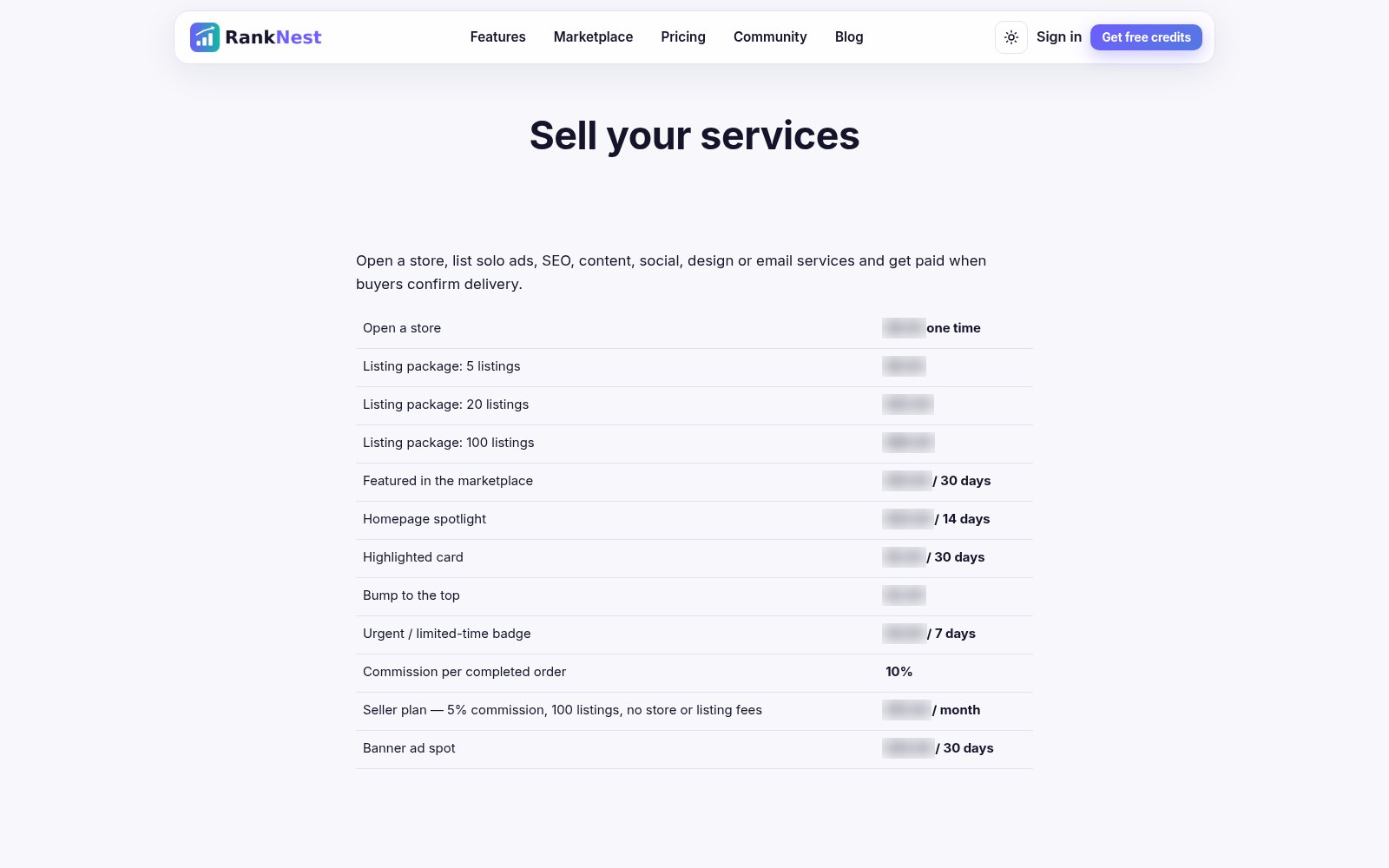This screenshot has width=1389, height=868.
Task: Open the Features menu item
Action: pyautogui.click(x=497, y=37)
